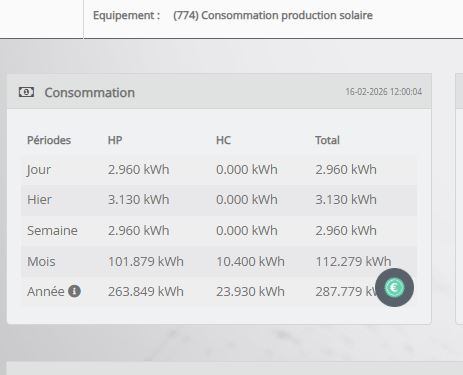Click Hier Total value 3.130 kWh

click(x=346, y=200)
